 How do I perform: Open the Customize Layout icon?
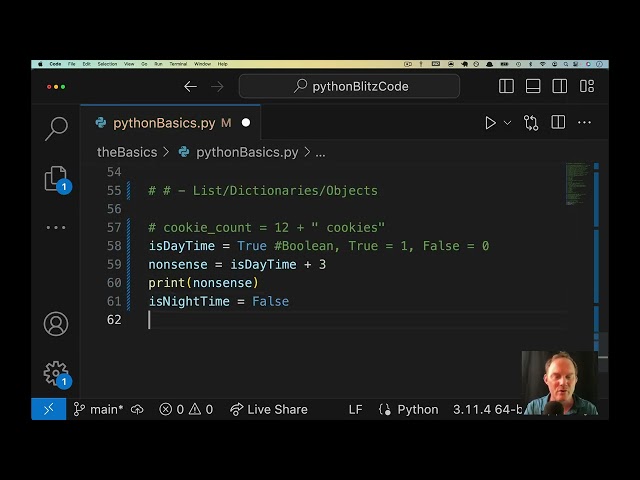pyautogui.click(x=587, y=86)
